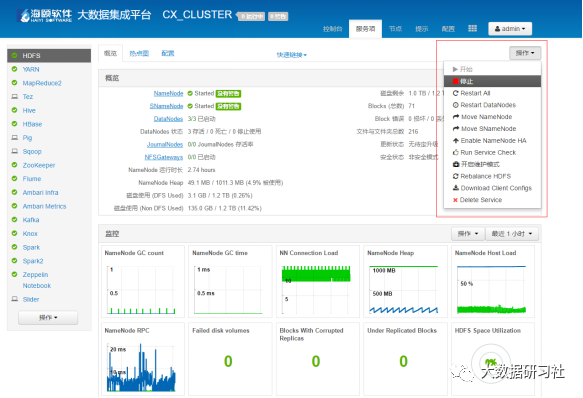Click the Kafka green status icon
Image resolution: width=583 pixels, height=398 pixels.
point(15,219)
